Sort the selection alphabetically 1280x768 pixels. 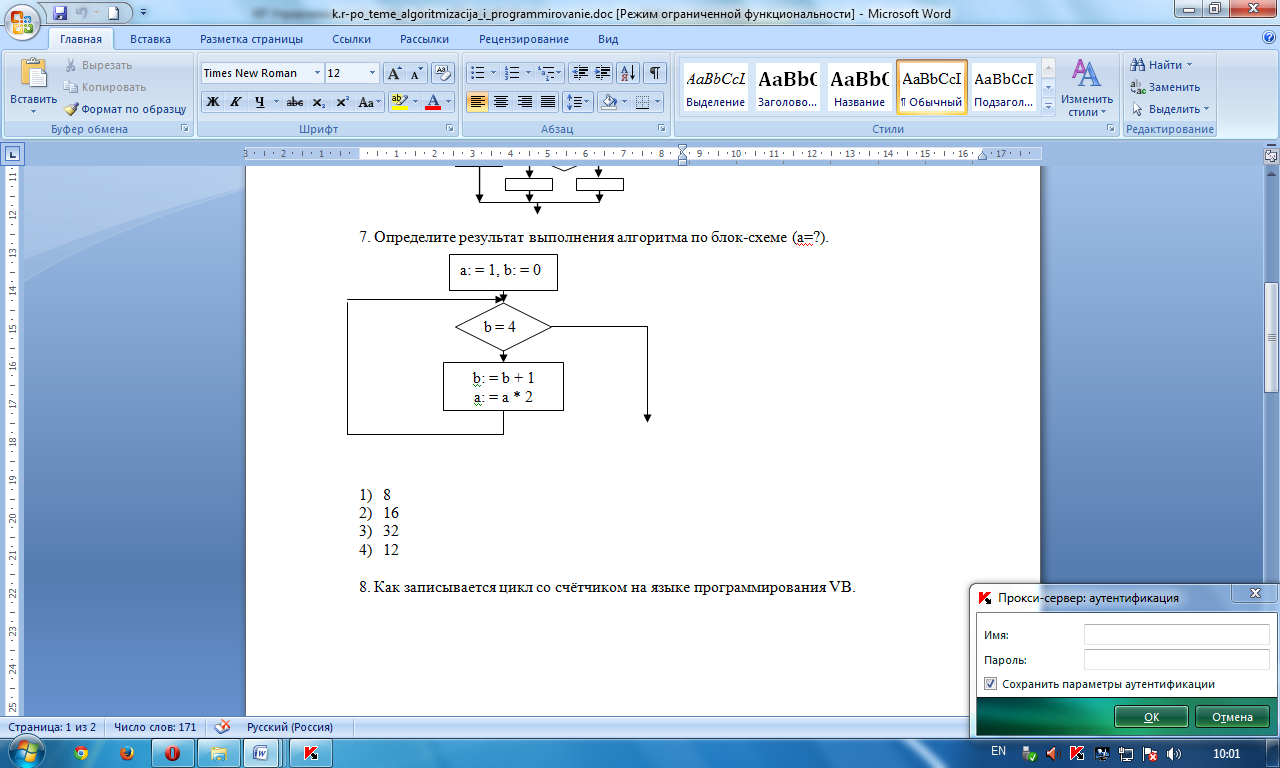pos(628,73)
